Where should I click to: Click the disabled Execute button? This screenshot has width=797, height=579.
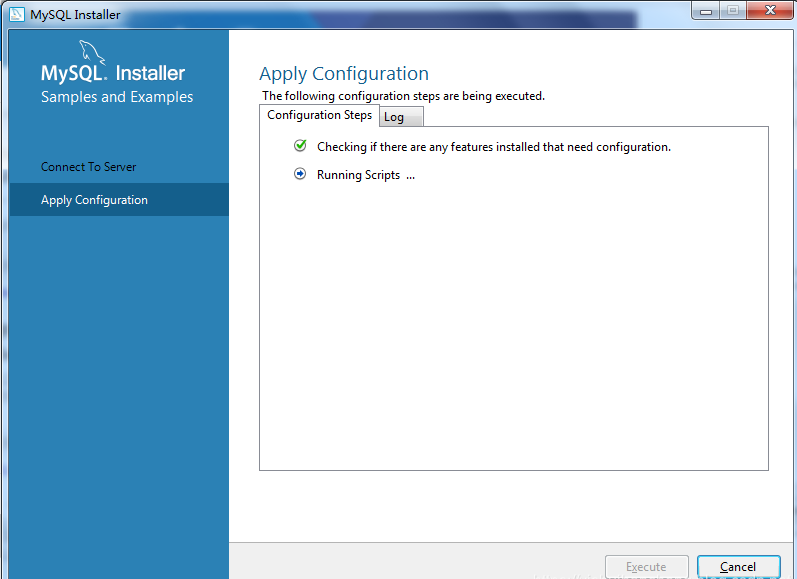[x=646, y=566]
